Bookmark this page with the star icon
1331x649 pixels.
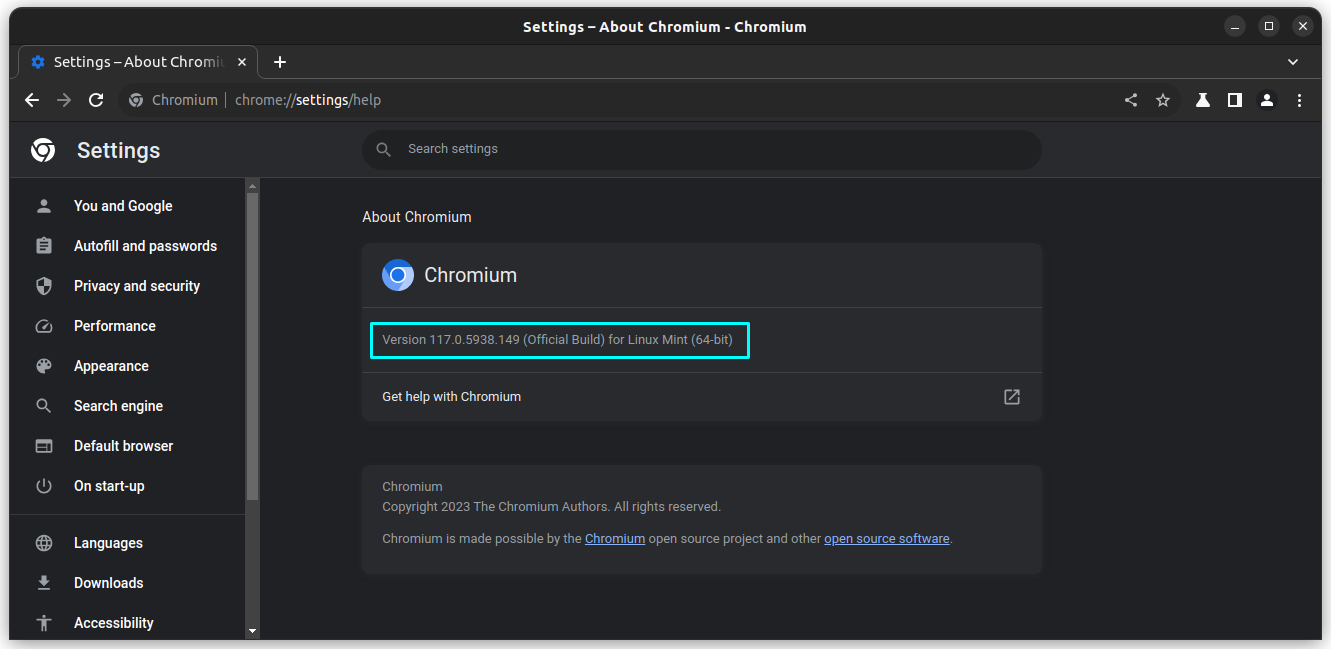1163,99
